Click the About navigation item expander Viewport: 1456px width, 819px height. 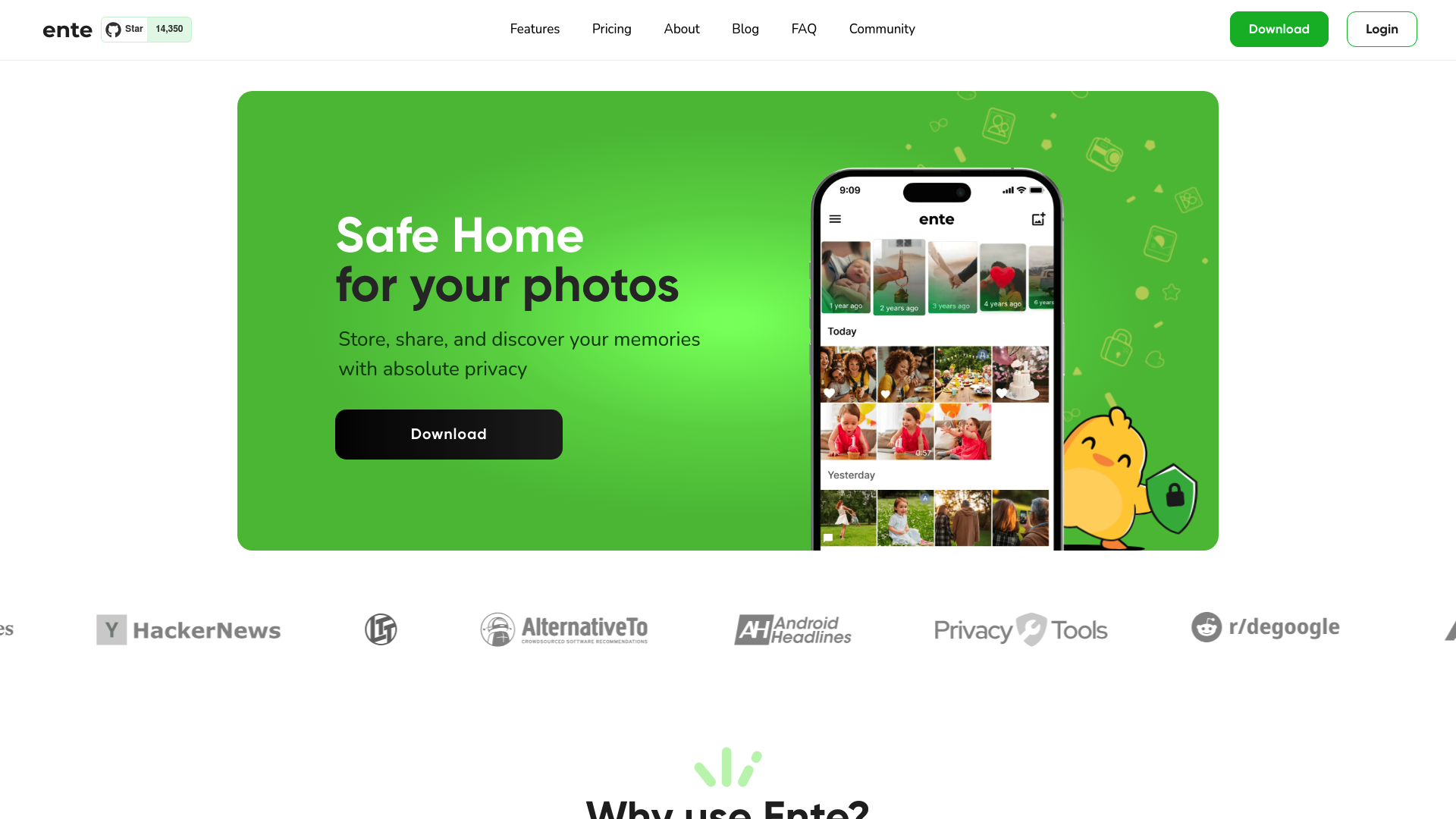pos(681,29)
